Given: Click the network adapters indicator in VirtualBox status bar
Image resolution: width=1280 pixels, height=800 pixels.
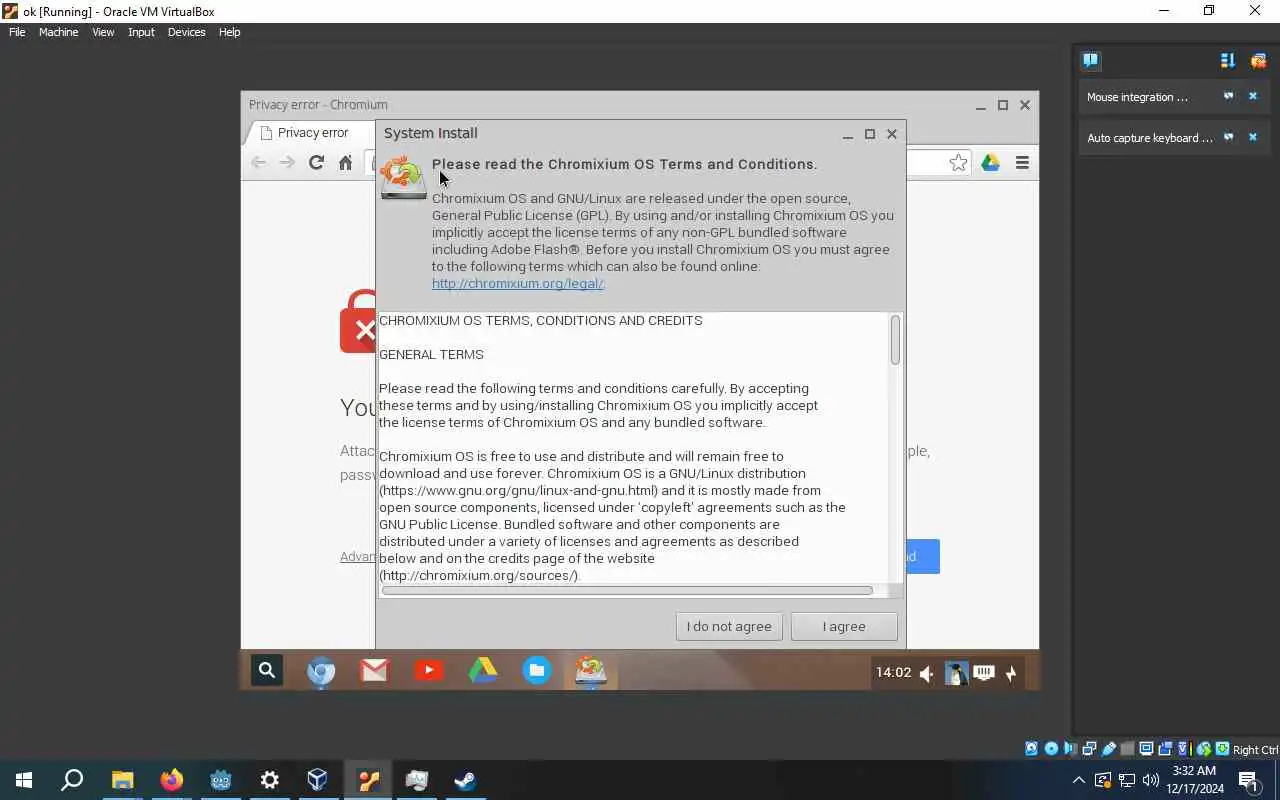Looking at the screenshot, I should (1088, 749).
